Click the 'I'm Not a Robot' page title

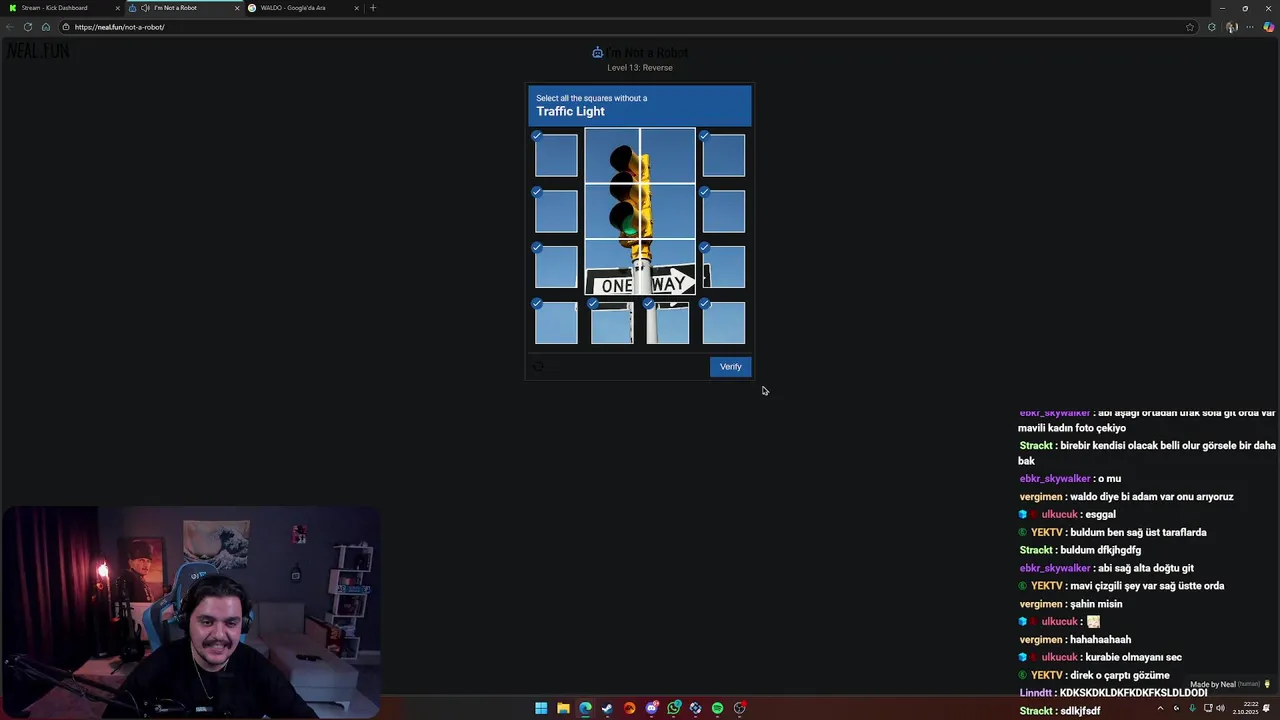tap(647, 53)
